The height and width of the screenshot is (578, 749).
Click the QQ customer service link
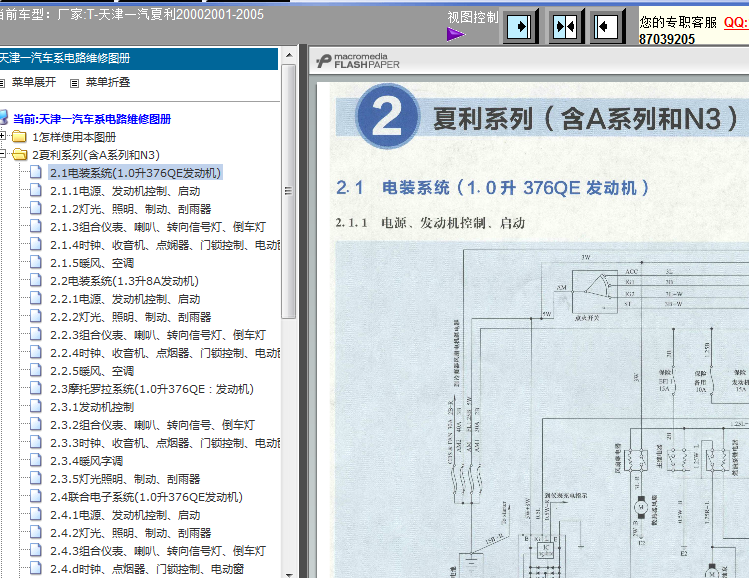735,21
